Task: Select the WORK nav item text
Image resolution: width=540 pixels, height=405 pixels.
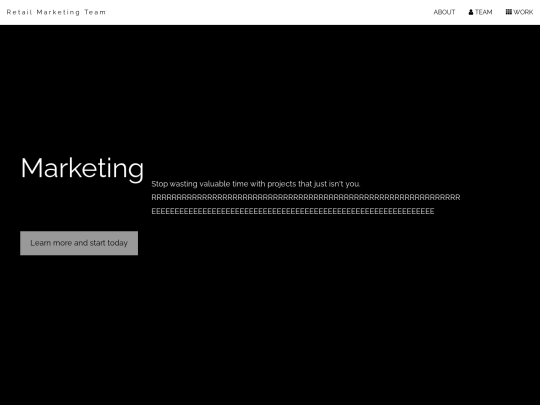Action: click(x=523, y=12)
